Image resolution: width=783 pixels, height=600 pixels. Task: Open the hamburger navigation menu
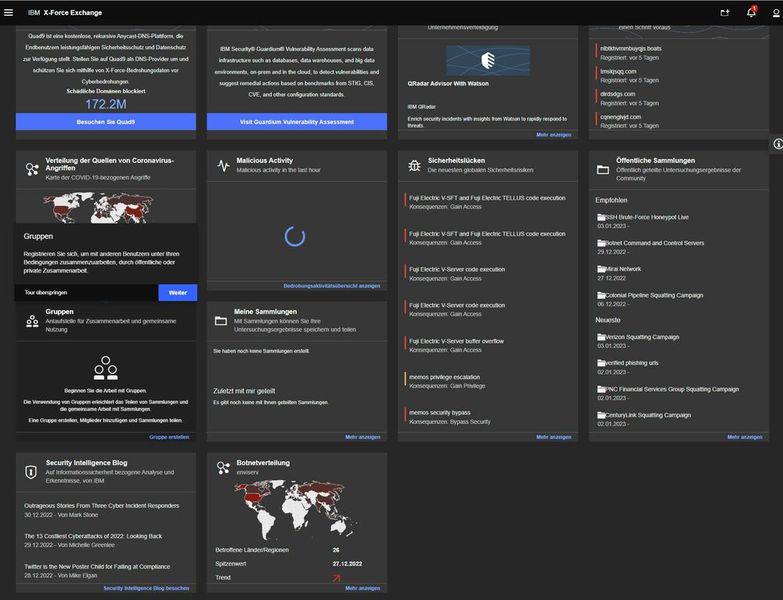coord(8,12)
